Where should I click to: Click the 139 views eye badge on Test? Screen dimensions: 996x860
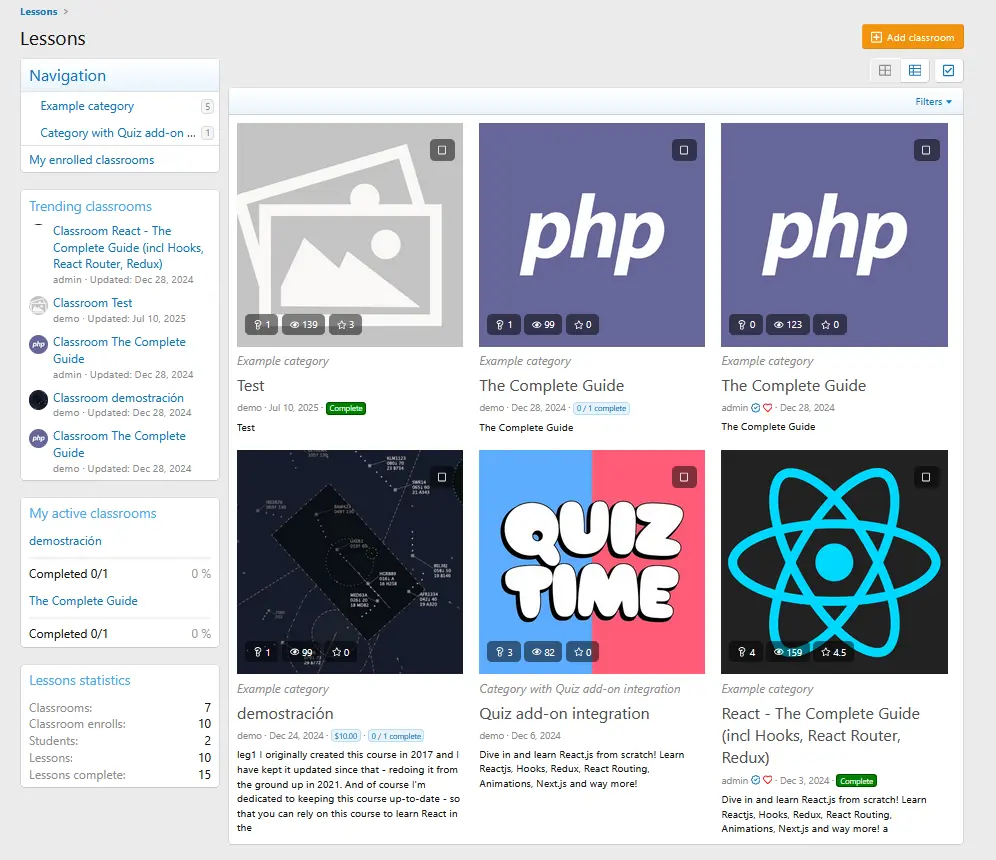click(x=303, y=324)
